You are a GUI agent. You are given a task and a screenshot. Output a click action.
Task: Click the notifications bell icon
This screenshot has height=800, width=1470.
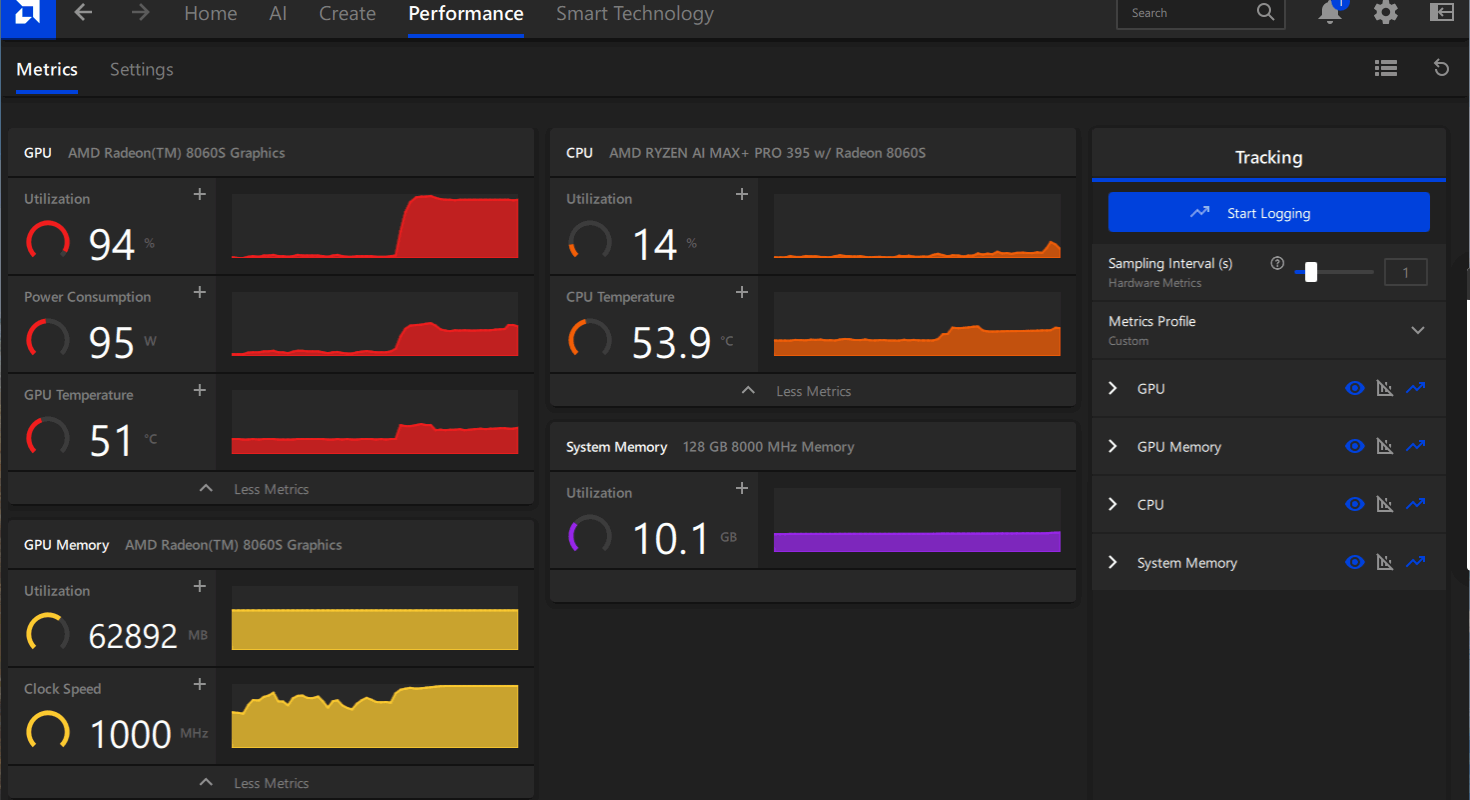coord(1329,13)
